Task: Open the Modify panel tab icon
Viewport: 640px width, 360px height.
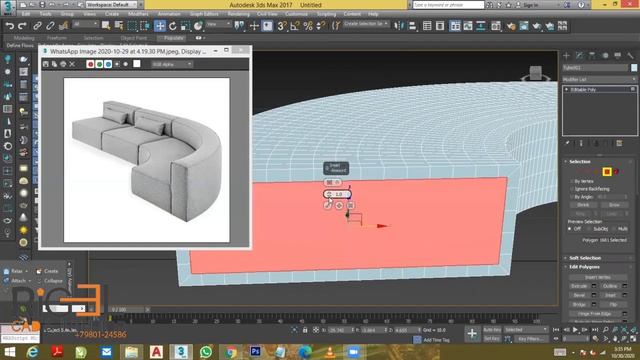Action: pos(579,56)
